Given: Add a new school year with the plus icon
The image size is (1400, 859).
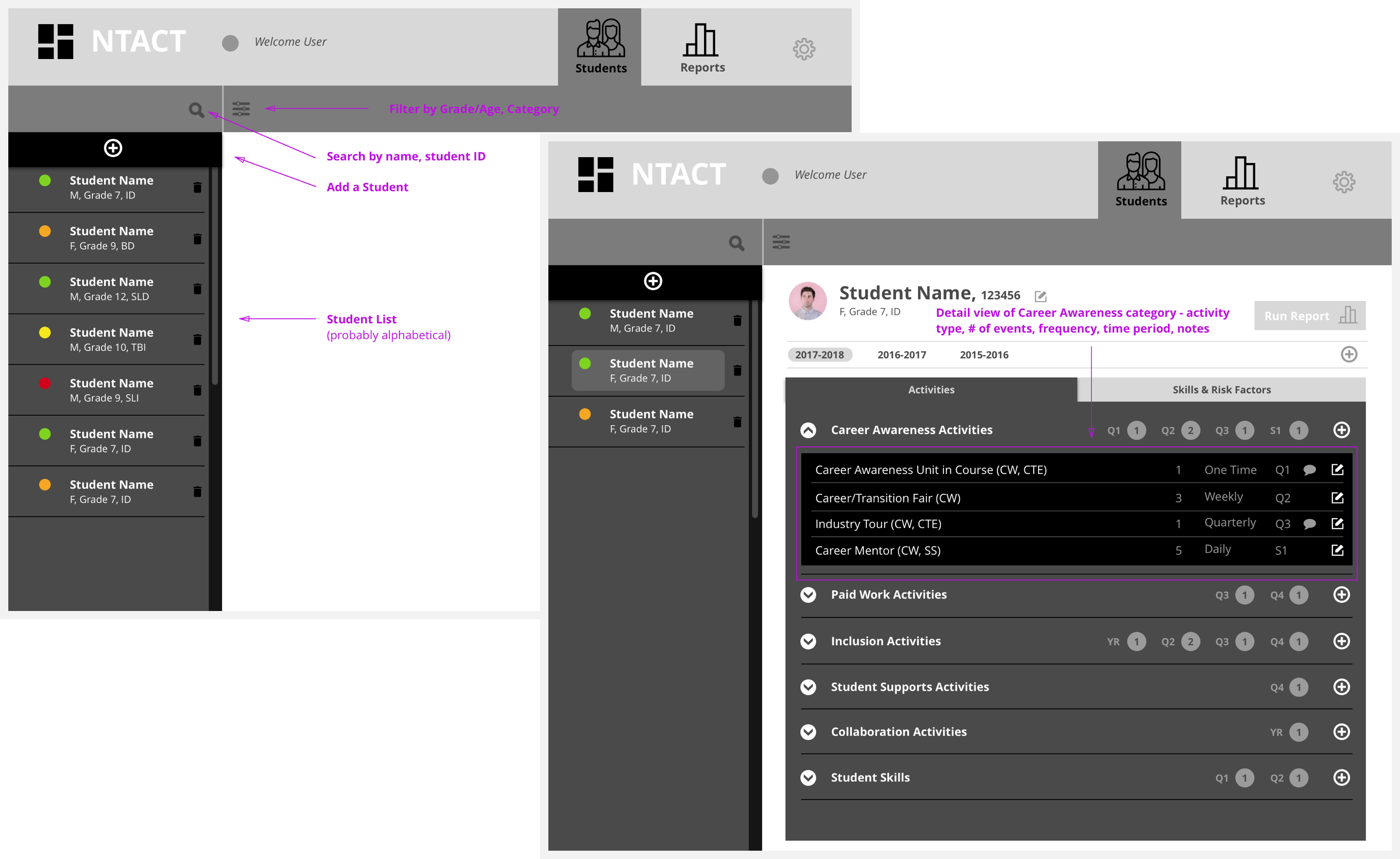Looking at the screenshot, I should coord(1349,354).
